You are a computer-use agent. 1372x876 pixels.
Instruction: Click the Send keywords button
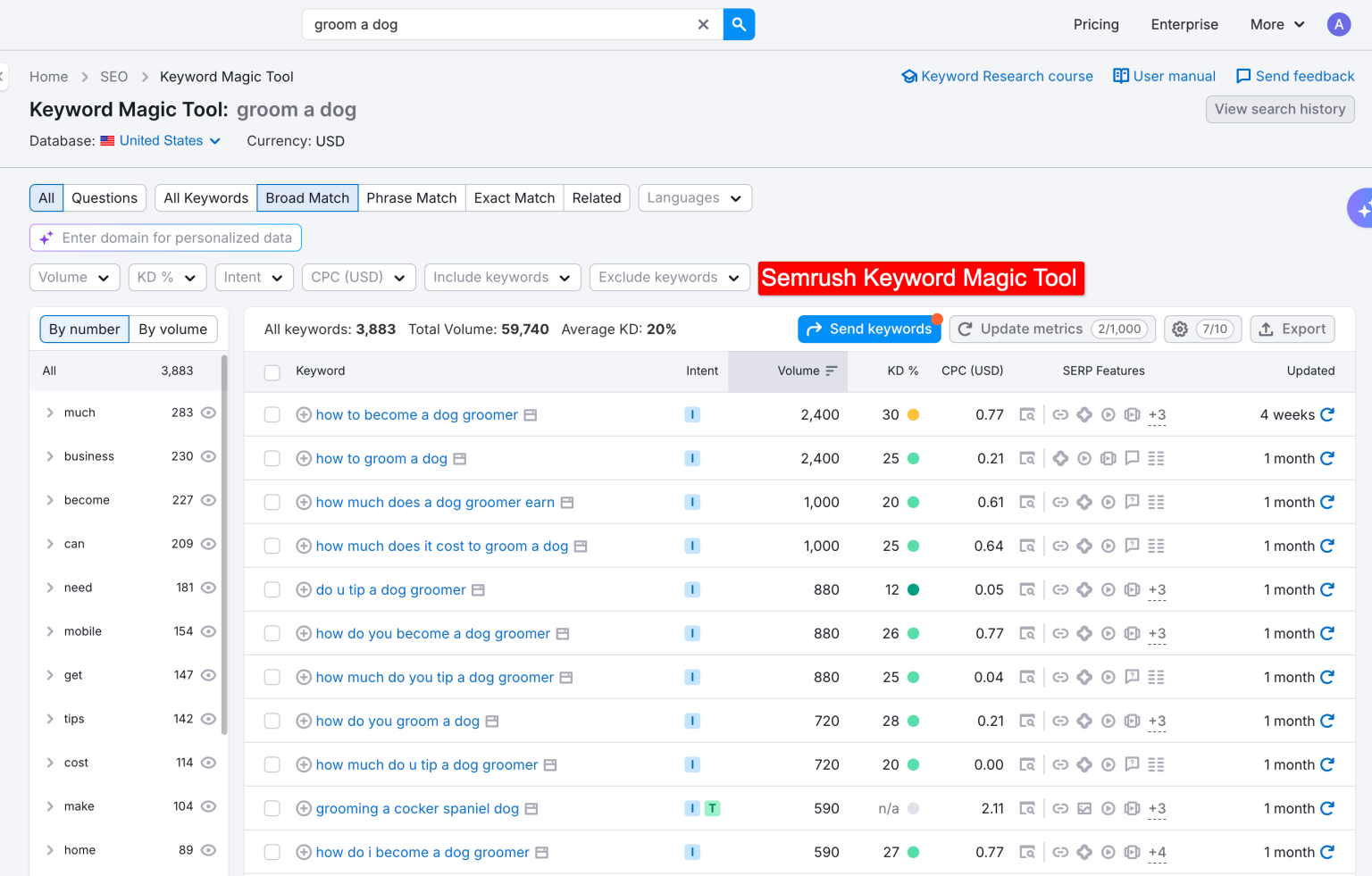tap(868, 329)
